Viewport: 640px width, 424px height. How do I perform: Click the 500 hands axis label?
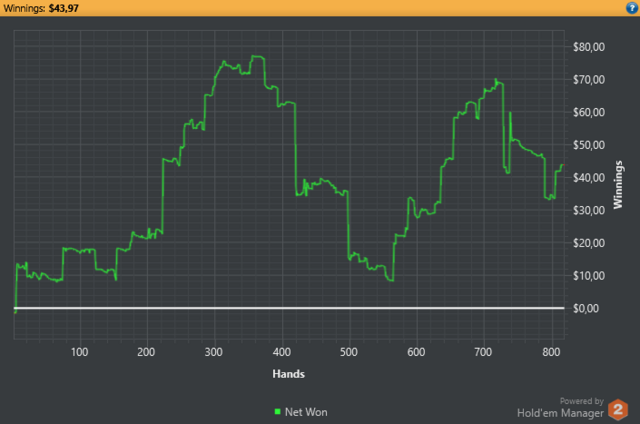coord(349,352)
